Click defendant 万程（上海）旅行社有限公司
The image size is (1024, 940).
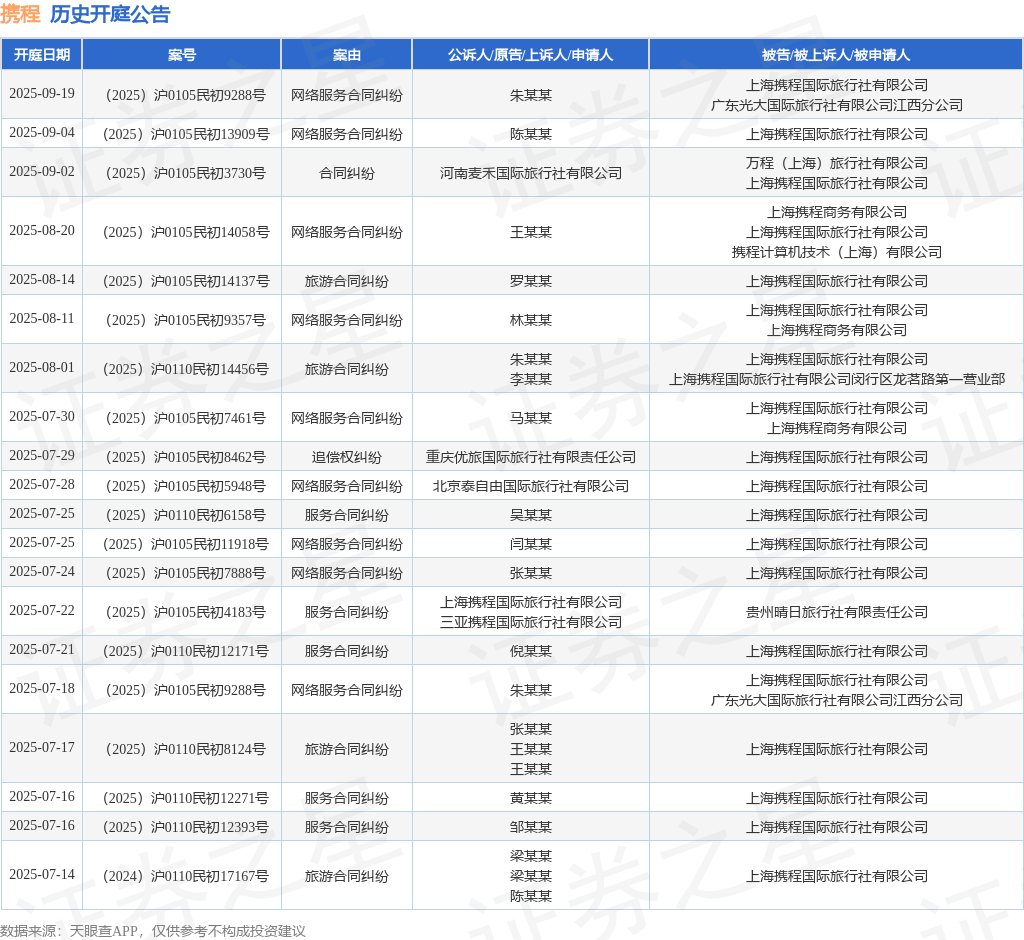click(837, 163)
